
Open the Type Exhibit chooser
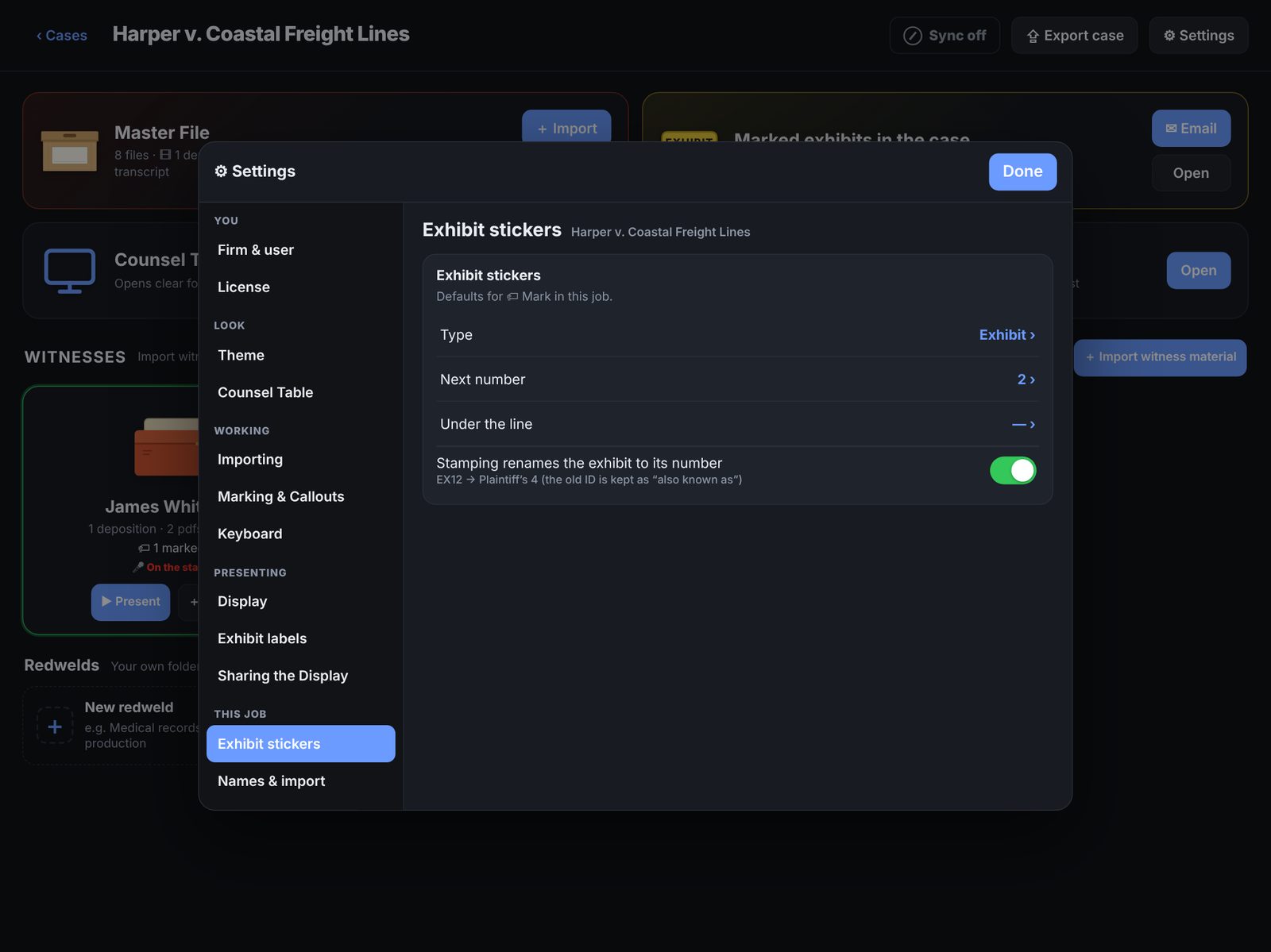tap(737, 335)
